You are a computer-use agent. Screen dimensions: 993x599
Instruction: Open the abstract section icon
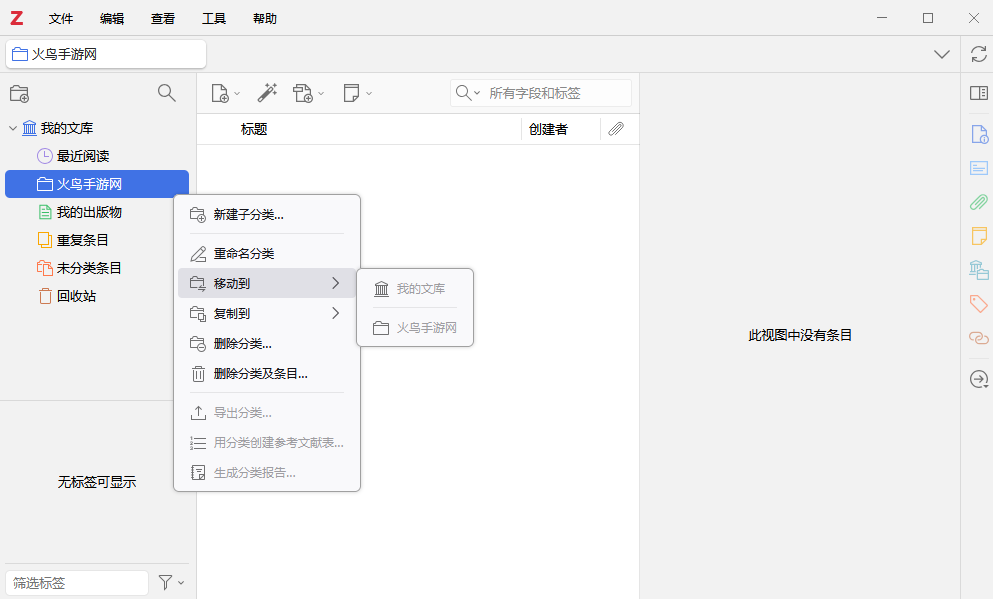coord(978,168)
